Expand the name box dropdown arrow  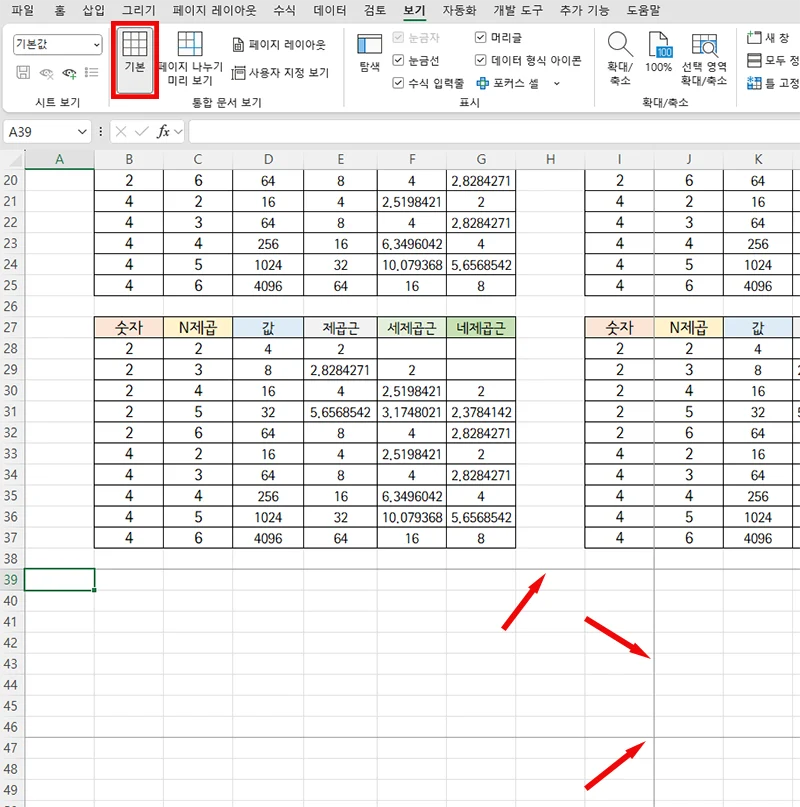[x=82, y=132]
